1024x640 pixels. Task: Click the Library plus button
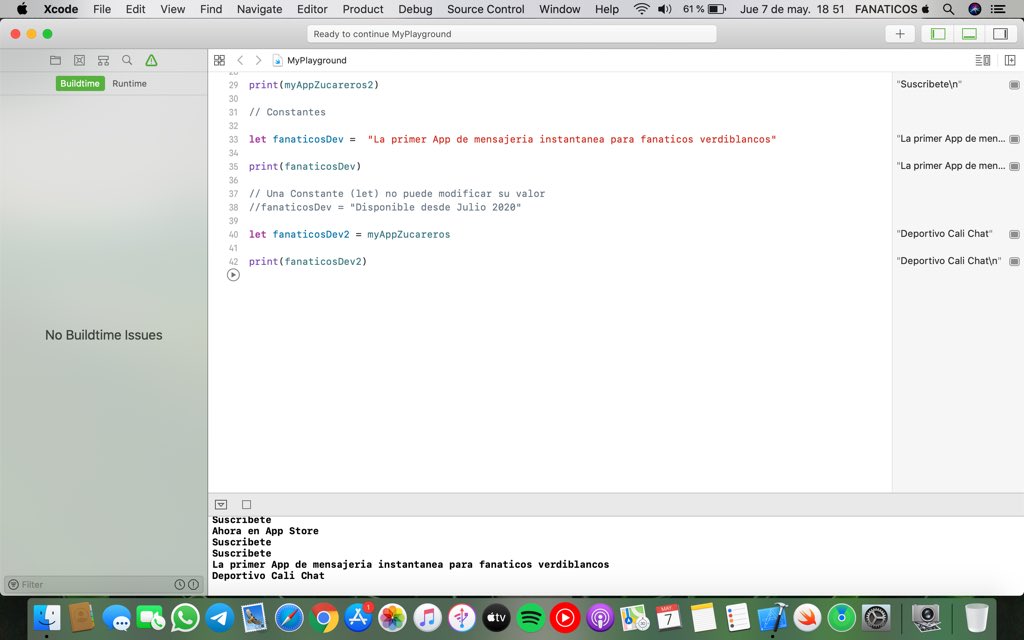(900, 34)
